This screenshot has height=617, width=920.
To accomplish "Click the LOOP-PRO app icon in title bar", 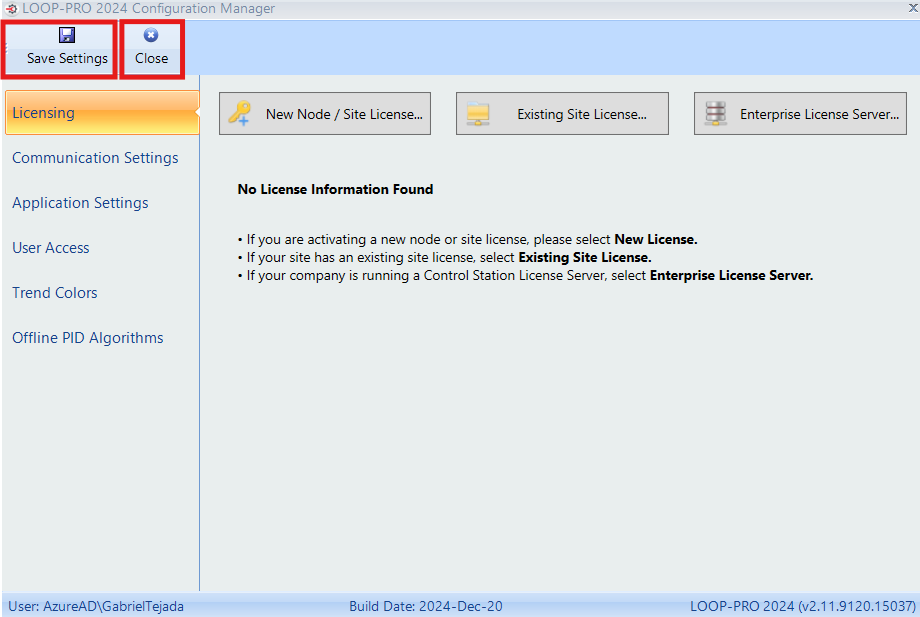I will point(11,9).
